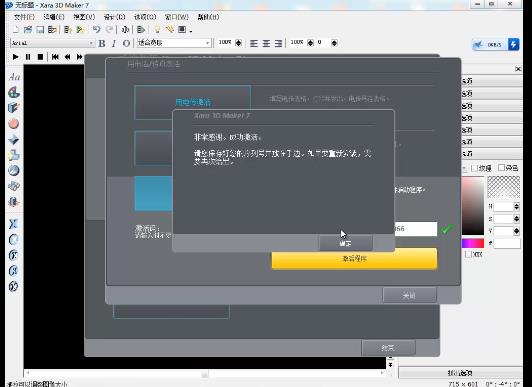The image size is (532, 387).
Task: Click the 关闭 button in the activation dialog
Action: click(x=410, y=295)
